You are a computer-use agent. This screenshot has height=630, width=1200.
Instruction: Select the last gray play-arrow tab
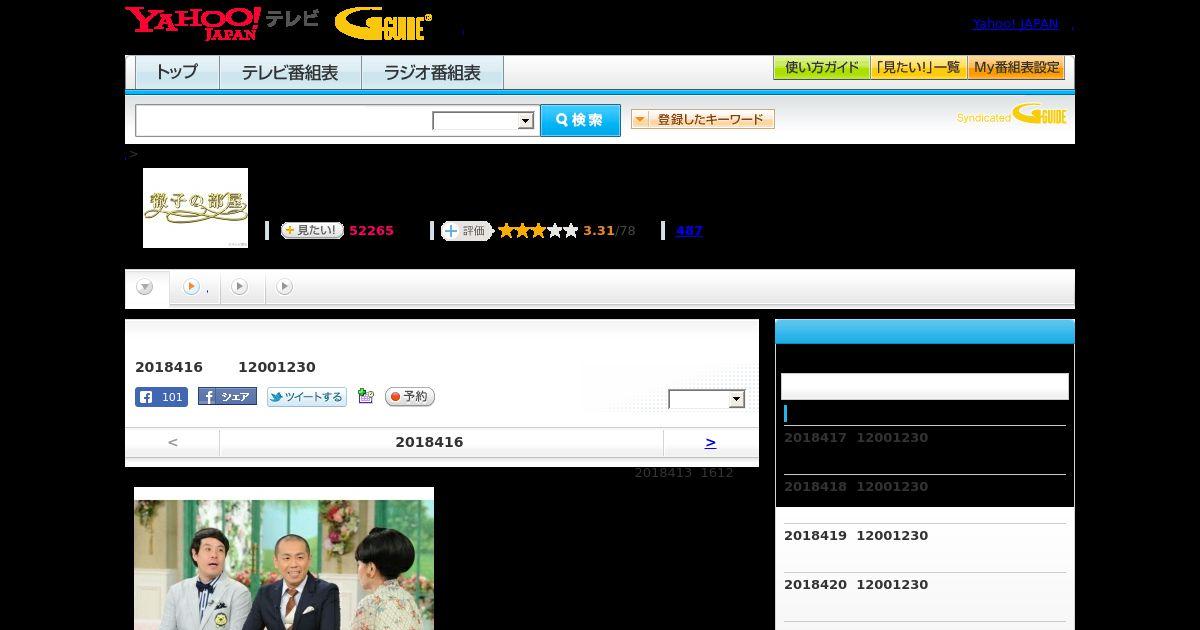pyautogui.click(x=284, y=287)
